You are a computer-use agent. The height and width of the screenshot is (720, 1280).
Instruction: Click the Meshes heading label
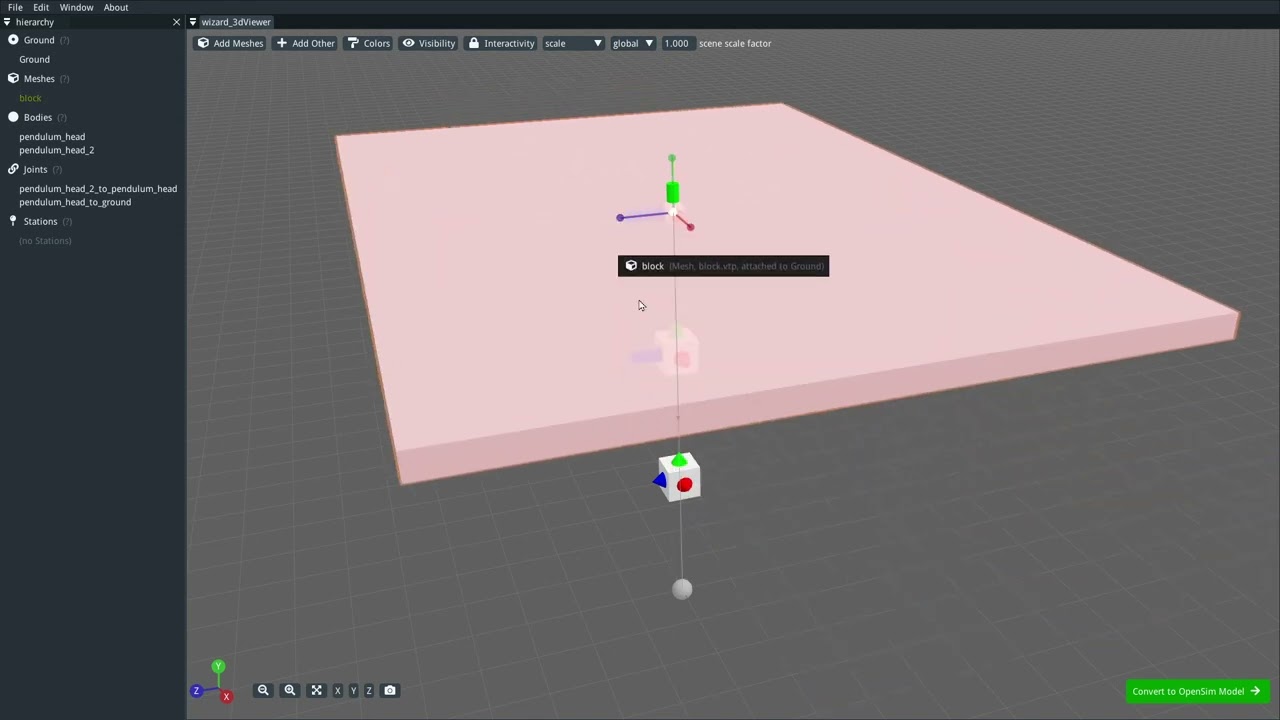[x=39, y=79]
